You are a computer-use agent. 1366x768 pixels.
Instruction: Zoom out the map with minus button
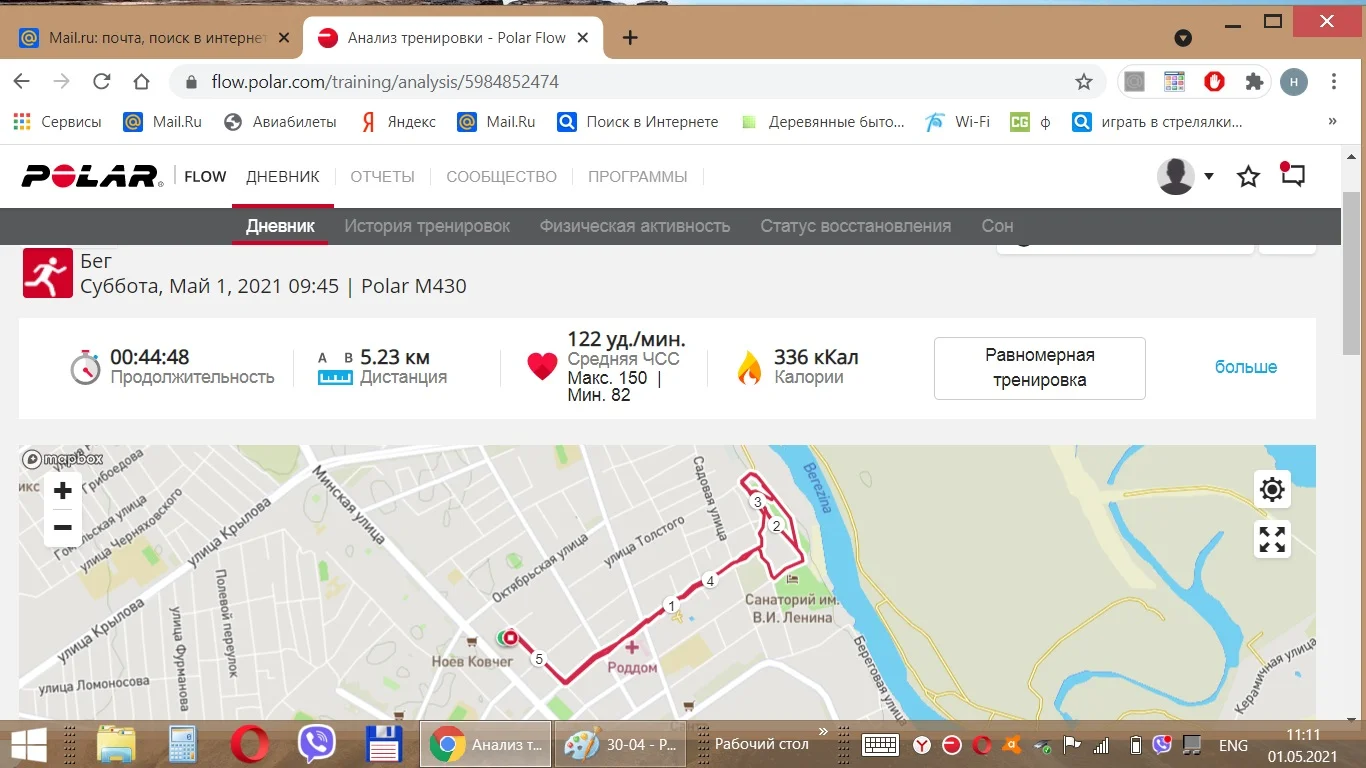click(63, 527)
